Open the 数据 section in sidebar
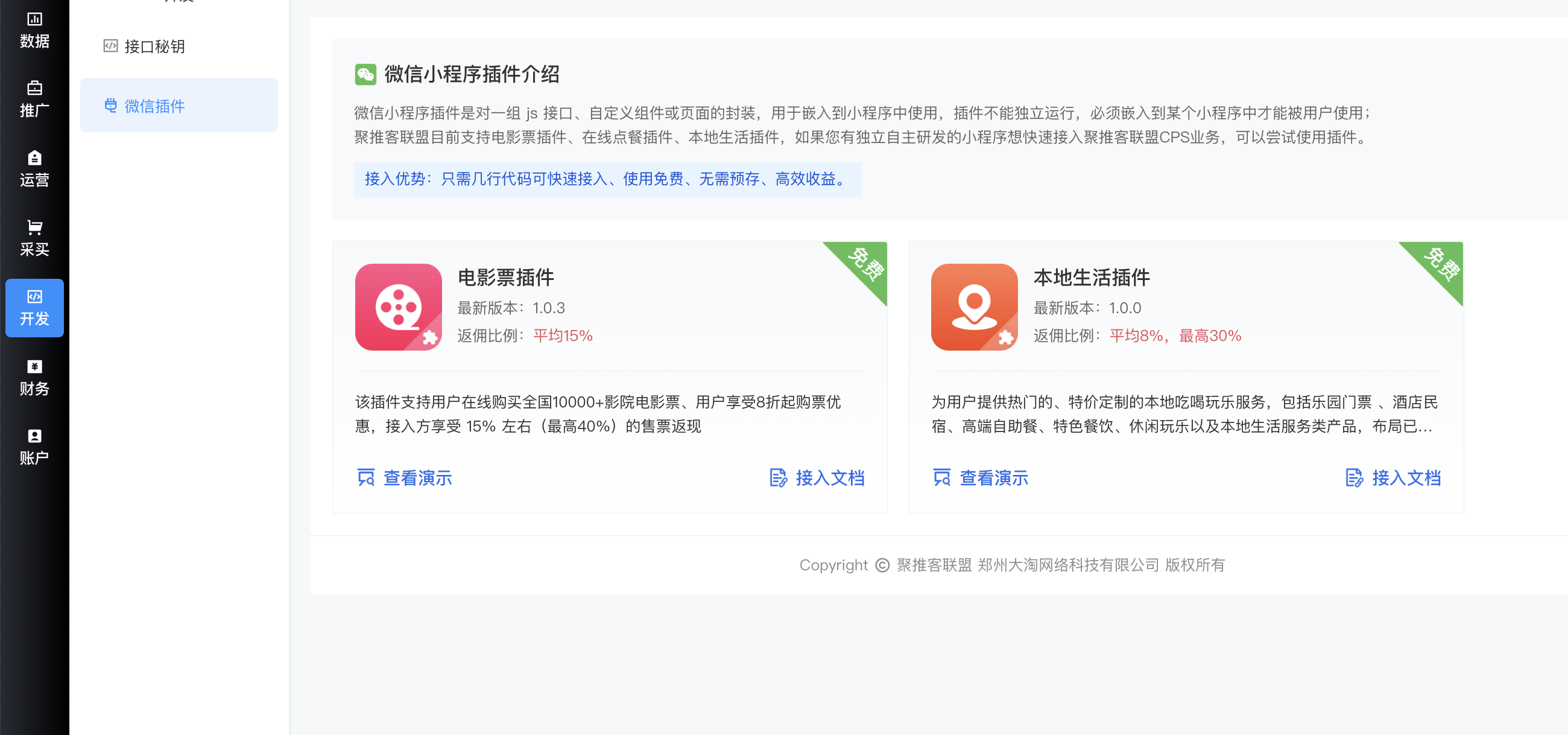The height and width of the screenshot is (735, 1568). pos(34,30)
